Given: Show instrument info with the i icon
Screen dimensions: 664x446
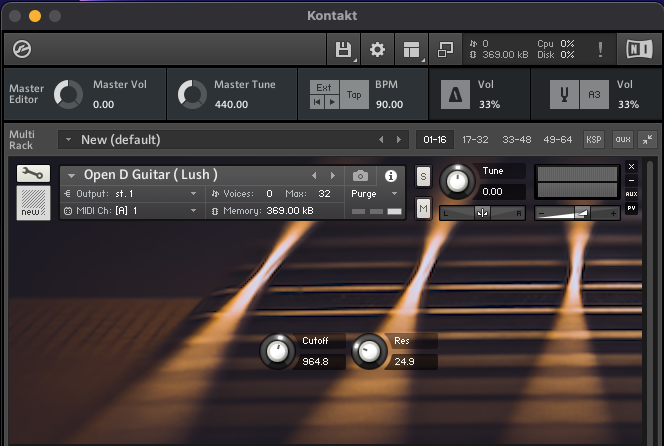Looking at the screenshot, I should [x=391, y=175].
